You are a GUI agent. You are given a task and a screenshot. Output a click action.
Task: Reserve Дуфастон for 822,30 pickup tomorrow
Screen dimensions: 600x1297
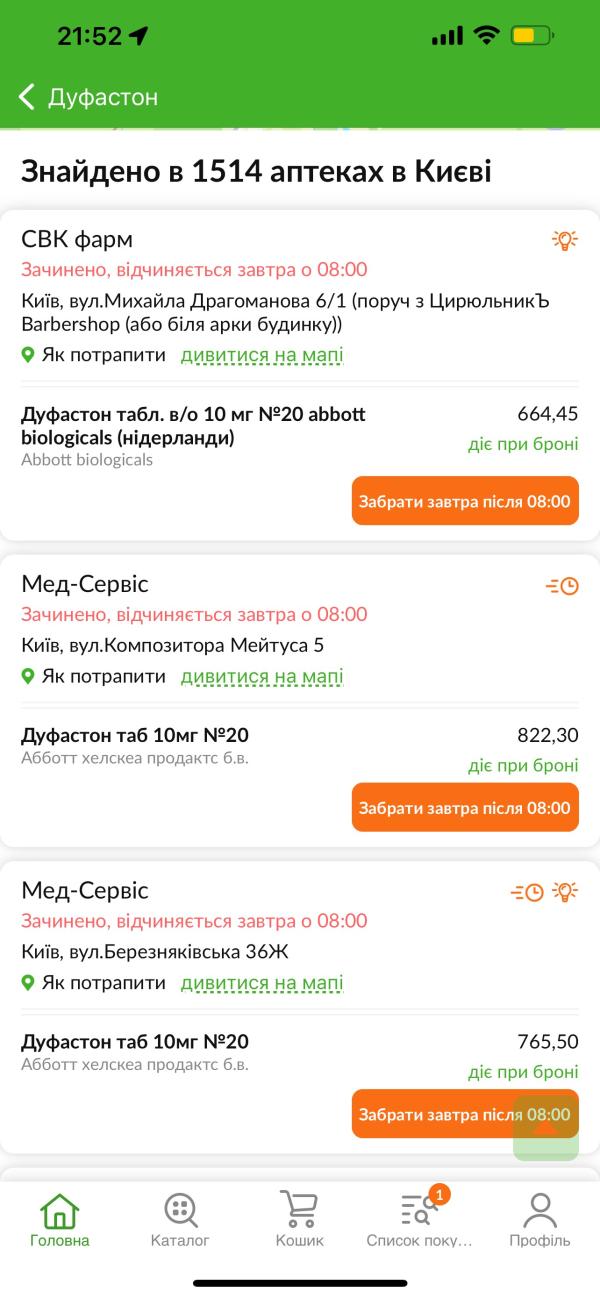pyautogui.click(x=465, y=807)
